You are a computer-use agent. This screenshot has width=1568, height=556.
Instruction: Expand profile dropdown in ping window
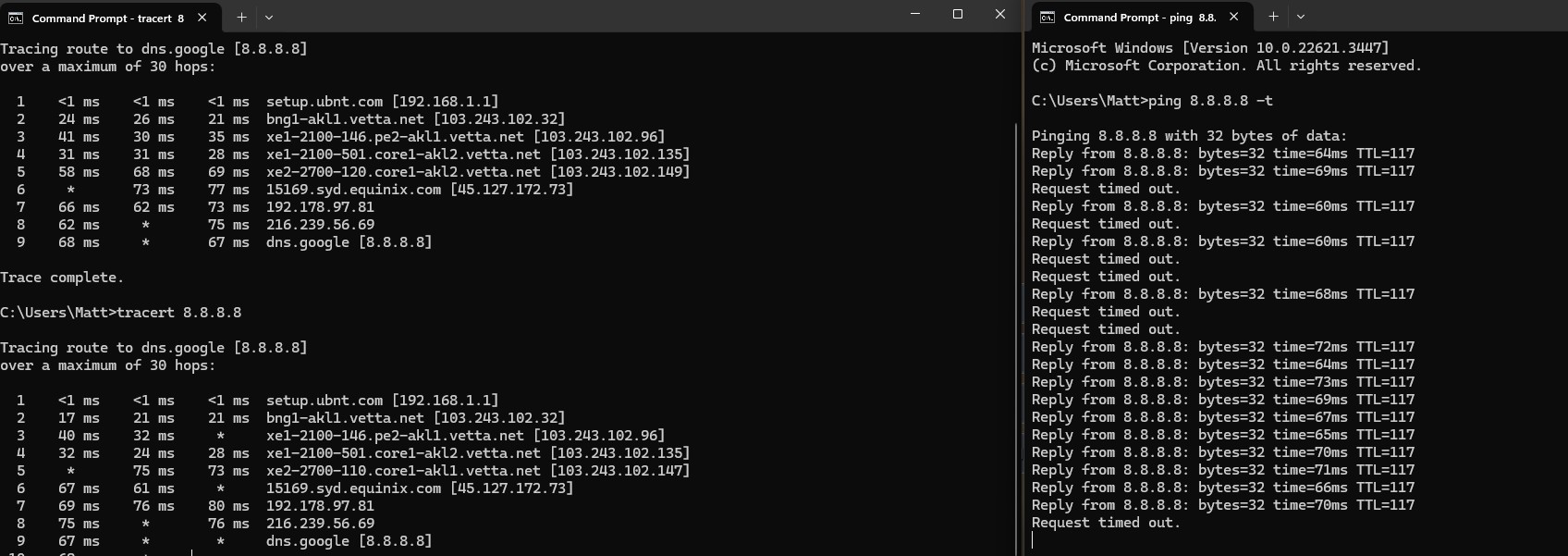1301,17
